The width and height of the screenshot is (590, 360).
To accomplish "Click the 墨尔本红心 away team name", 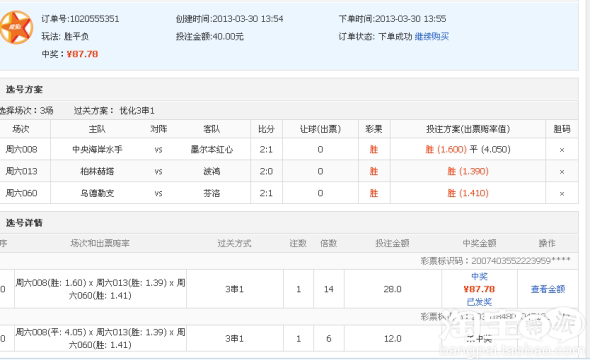I will point(211,149).
